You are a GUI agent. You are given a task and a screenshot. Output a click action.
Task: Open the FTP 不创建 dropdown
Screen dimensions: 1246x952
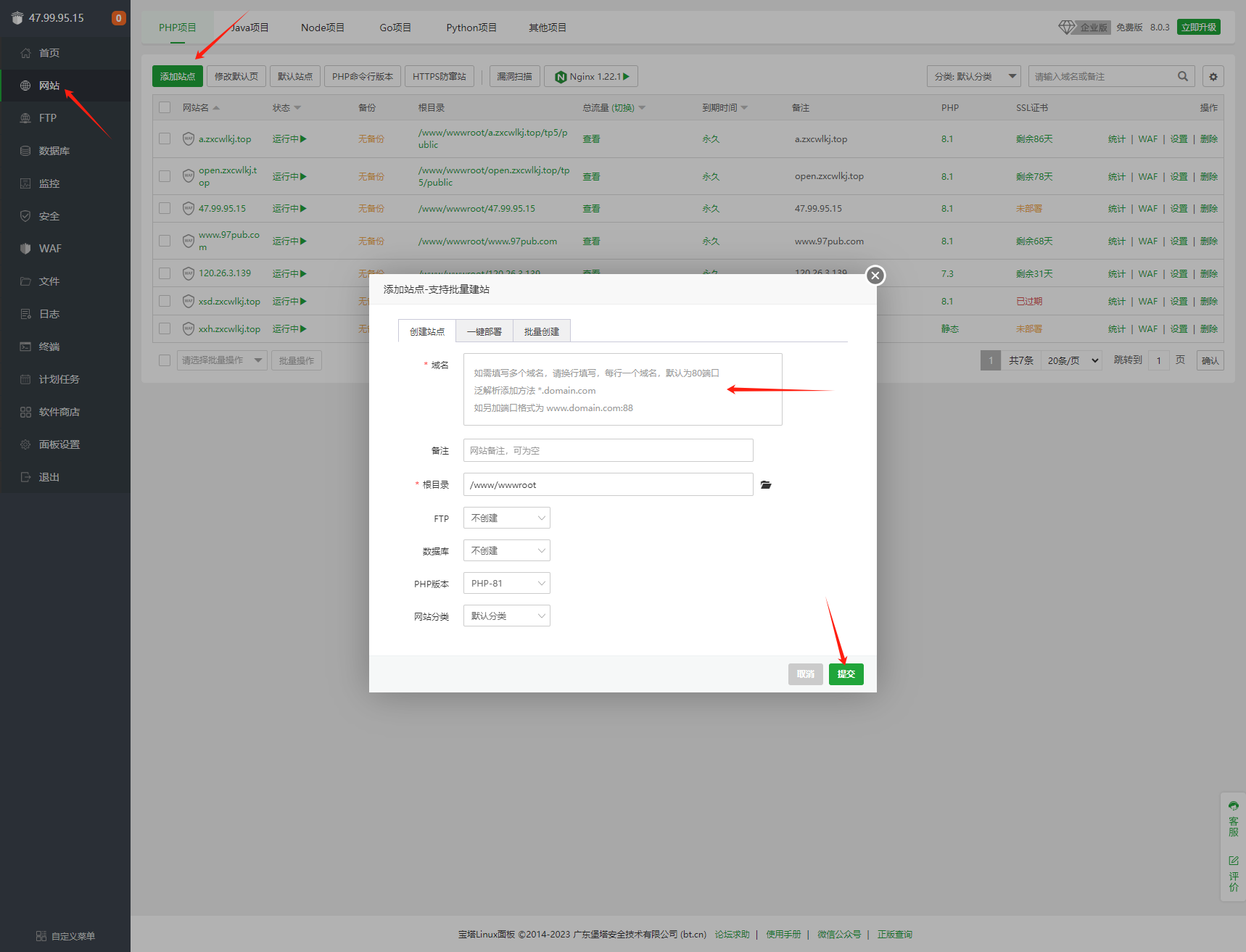(507, 518)
